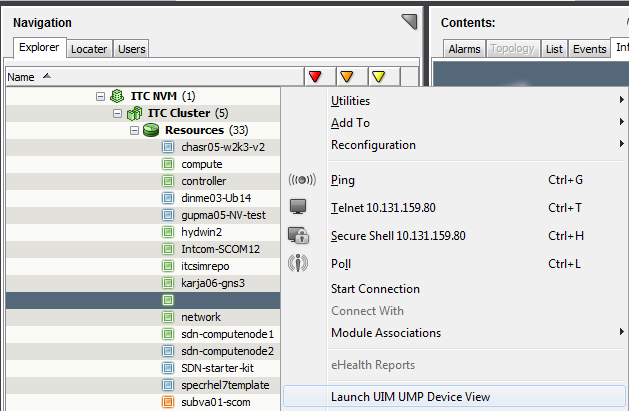Select the subva01-scom label in tree
Viewport: 629px width, 411px height.
coord(216,402)
